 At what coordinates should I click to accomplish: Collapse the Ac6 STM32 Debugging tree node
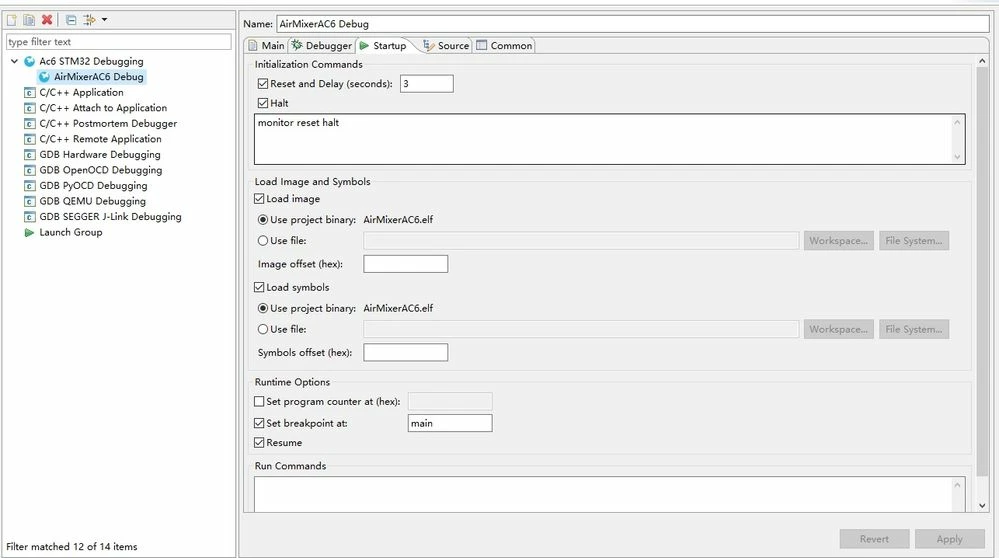(x=14, y=61)
